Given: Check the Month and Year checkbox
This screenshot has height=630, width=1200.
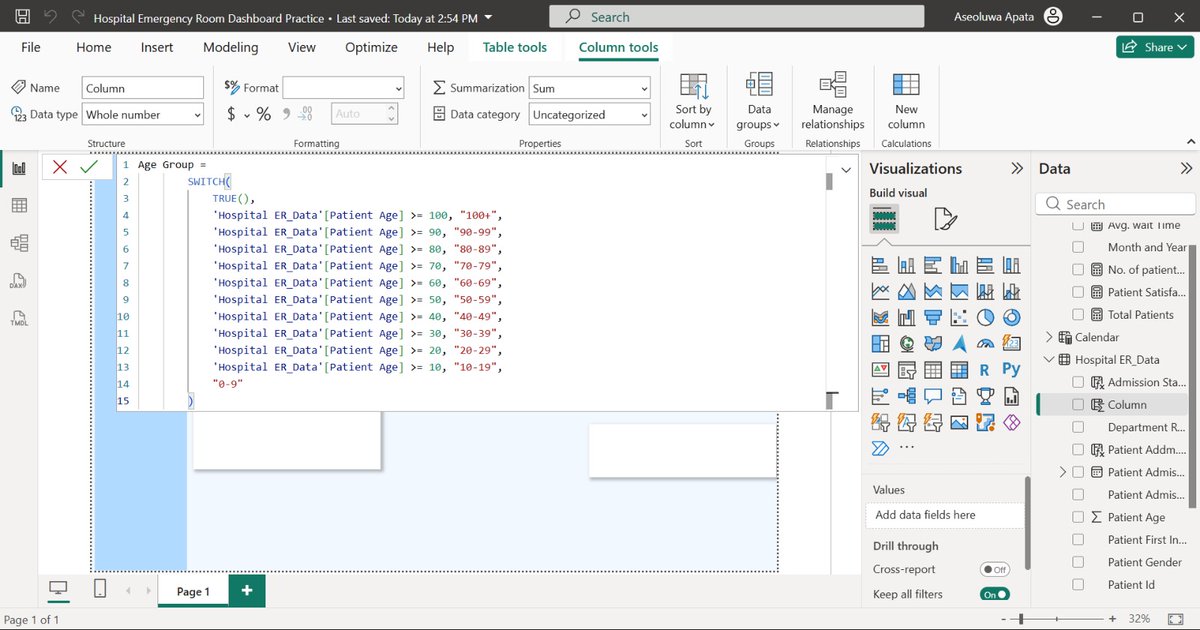Looking at the screenshot, I should click(x=1078, y=247).
